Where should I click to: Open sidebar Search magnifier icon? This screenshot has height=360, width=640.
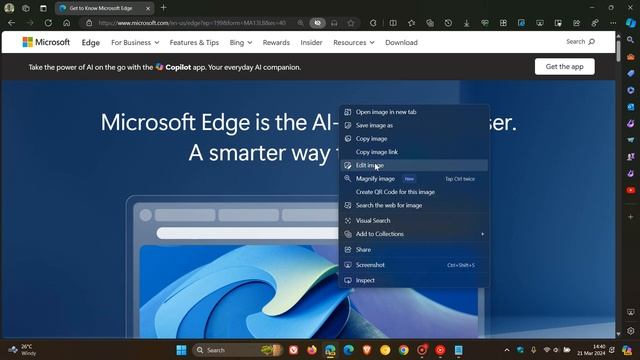tap(631, 40)
